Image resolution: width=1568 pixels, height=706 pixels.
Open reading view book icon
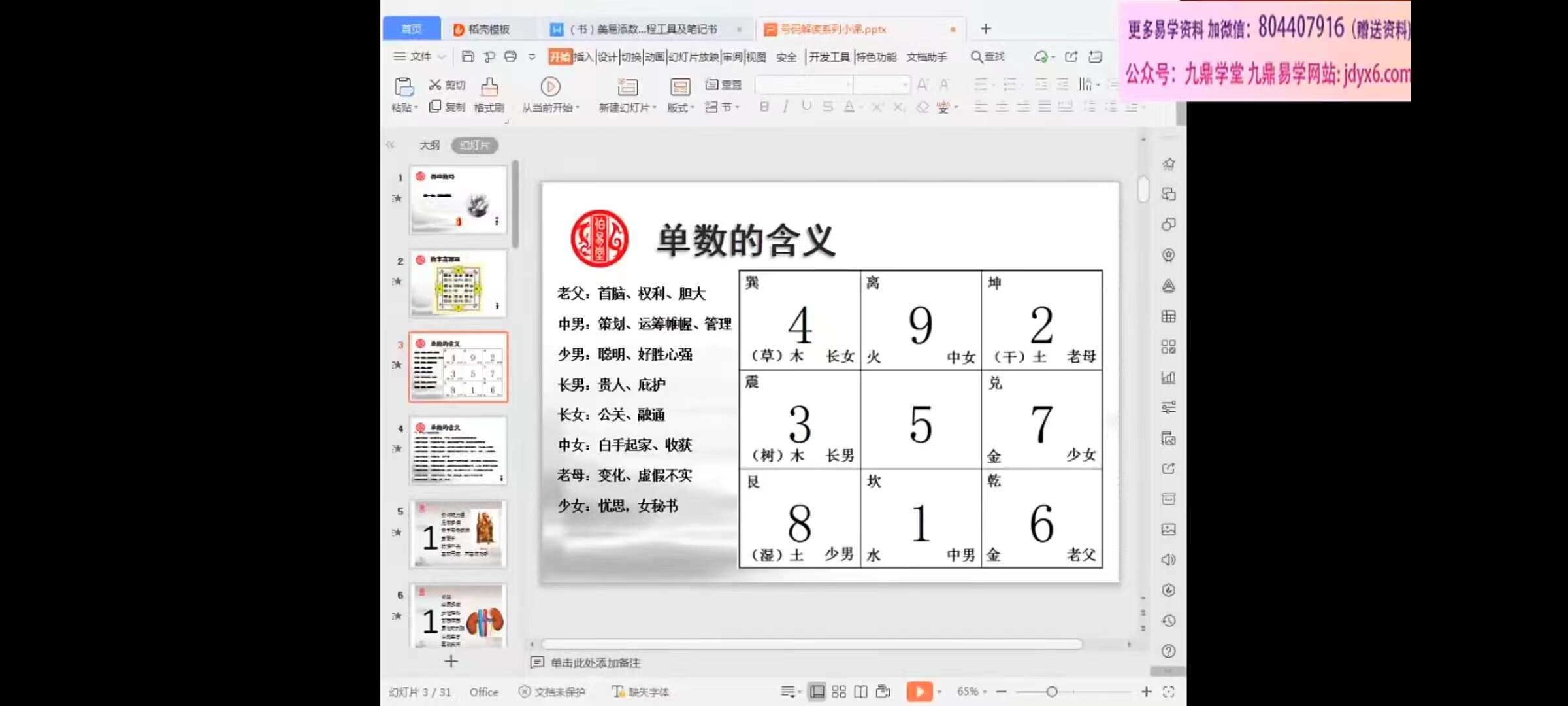(861, 692)
